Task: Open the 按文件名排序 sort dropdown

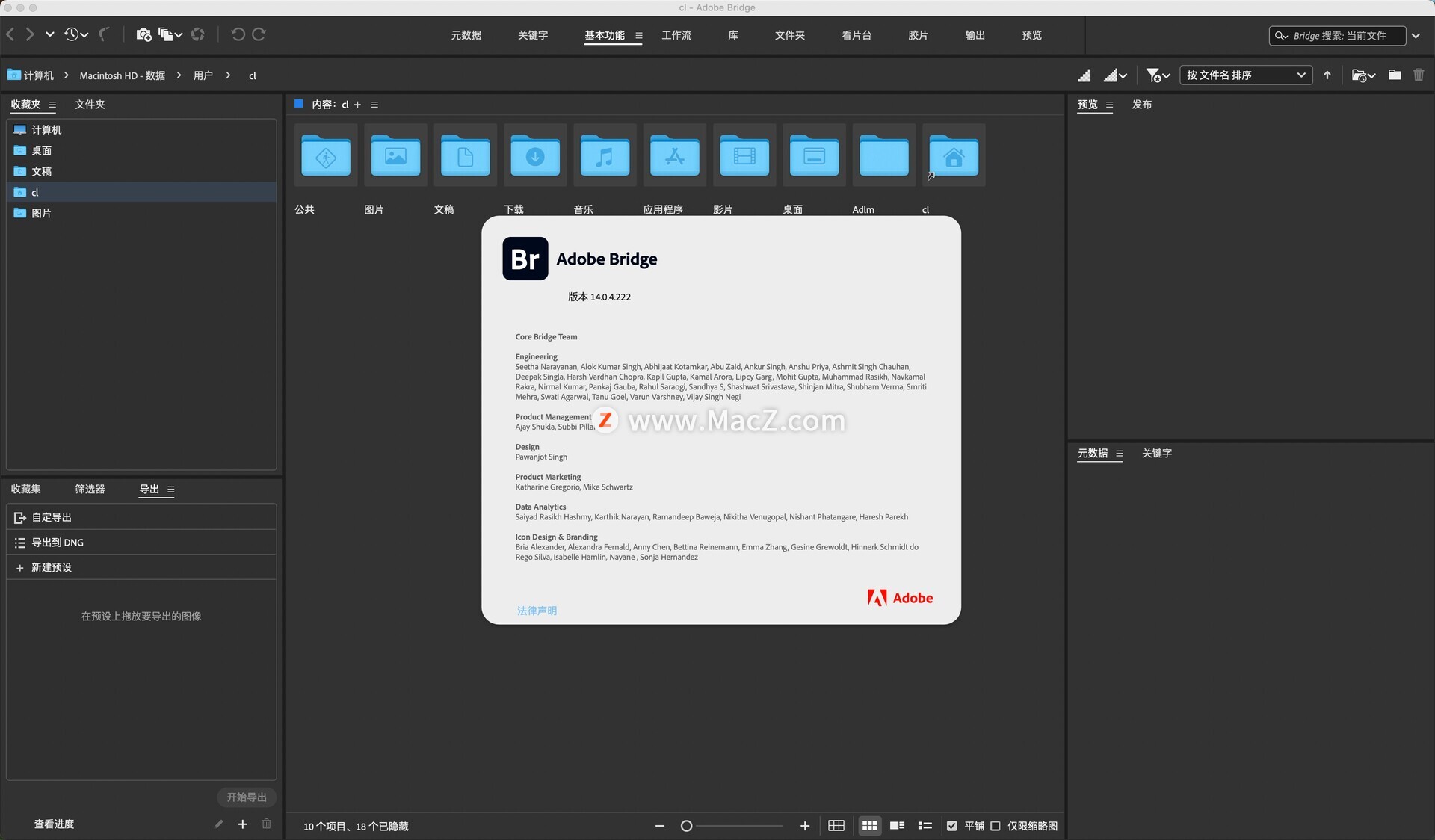Action: 1246,75
